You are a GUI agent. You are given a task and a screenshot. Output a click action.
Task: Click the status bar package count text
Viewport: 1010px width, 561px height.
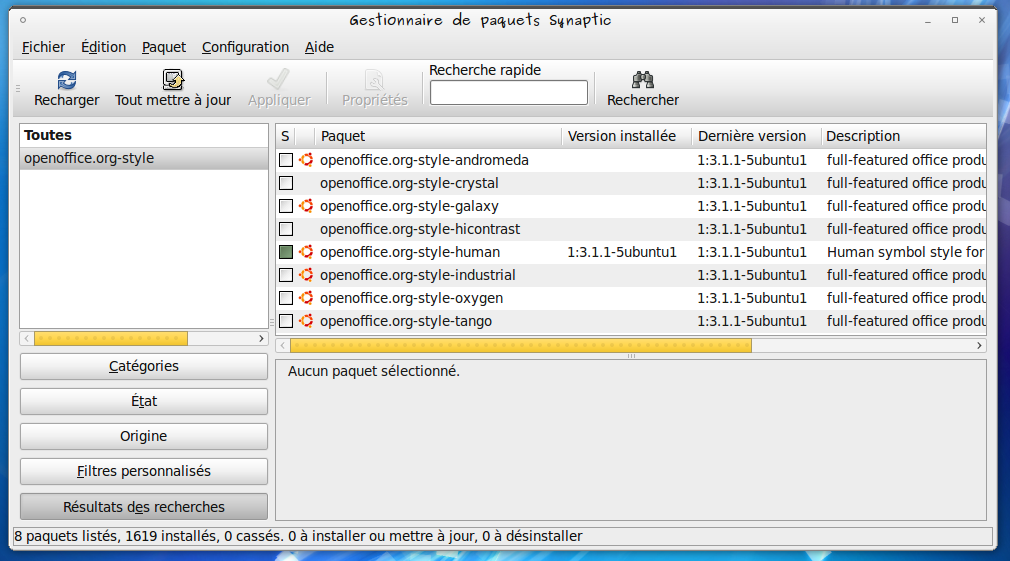point(298,536)
